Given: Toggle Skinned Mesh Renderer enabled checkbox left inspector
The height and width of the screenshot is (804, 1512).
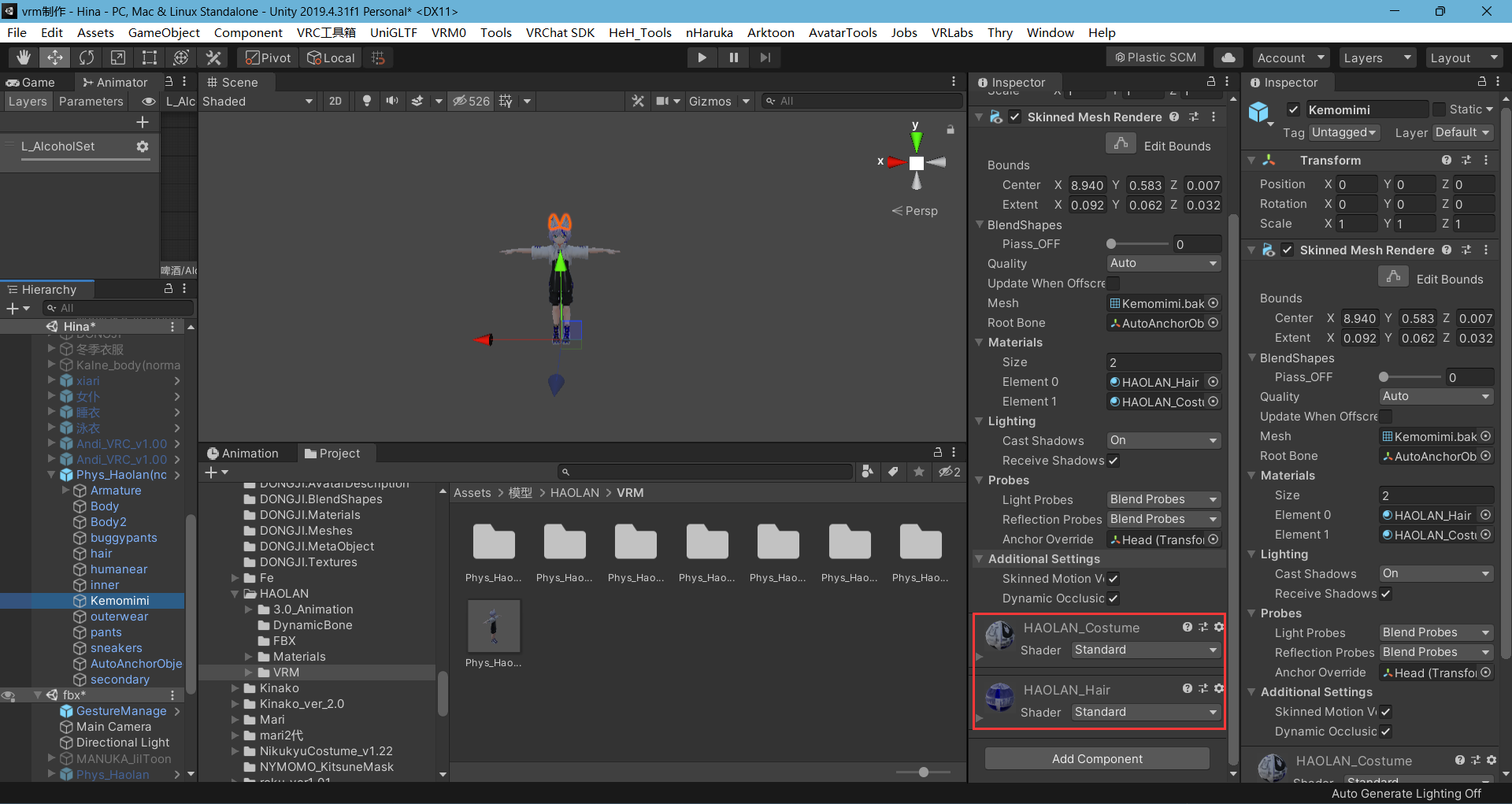Looking at the screenshot, I should coord(1015,117).
